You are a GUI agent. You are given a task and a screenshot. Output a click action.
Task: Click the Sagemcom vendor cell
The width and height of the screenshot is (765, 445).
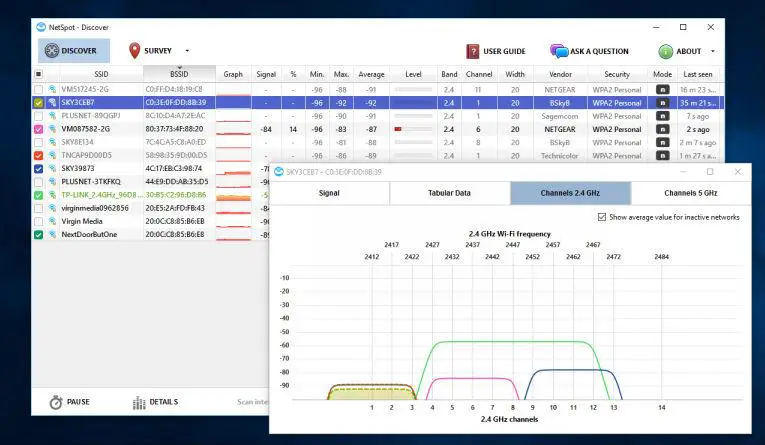coord(560,116)
